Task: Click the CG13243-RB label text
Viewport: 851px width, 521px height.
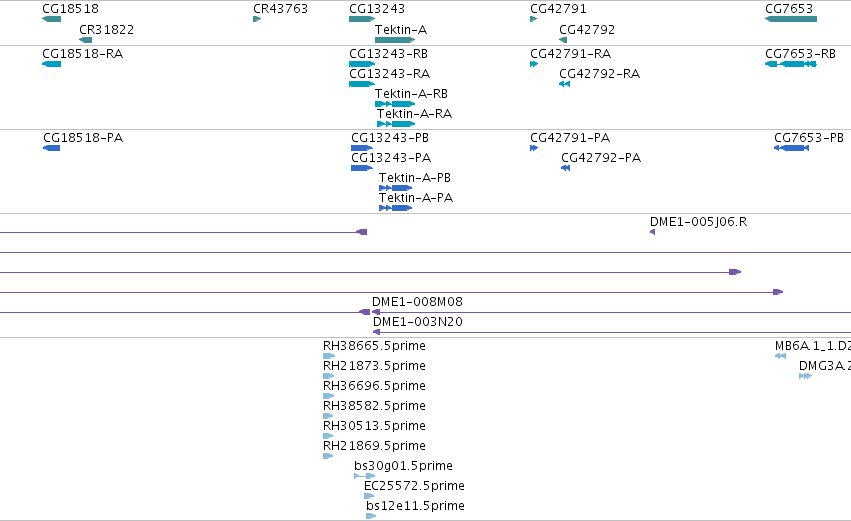Action: (389, 54)
